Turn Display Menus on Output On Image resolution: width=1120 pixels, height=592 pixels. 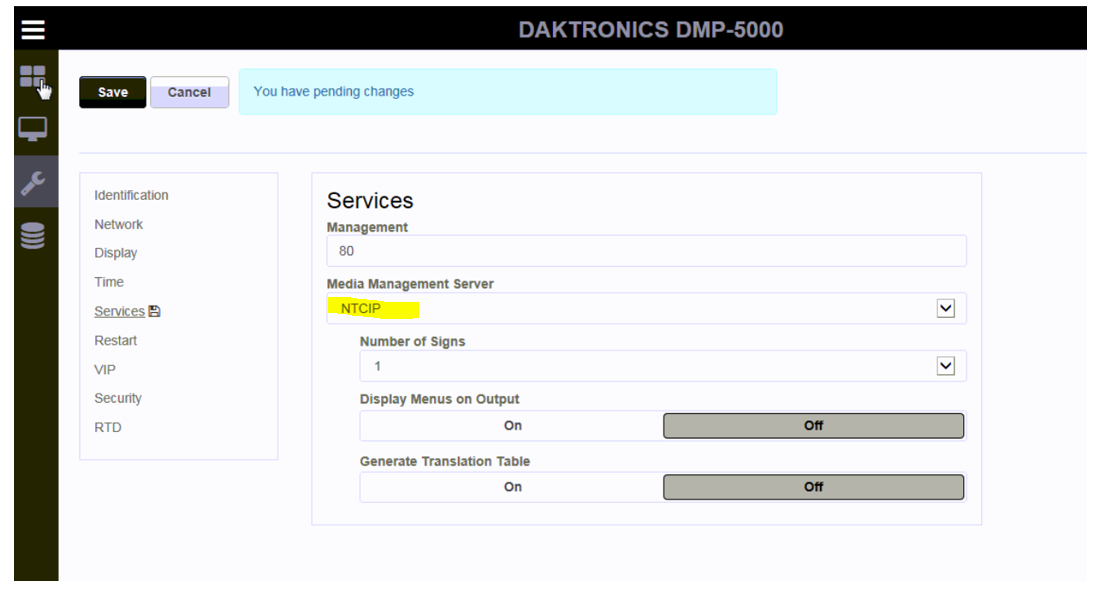coord(512,426)
